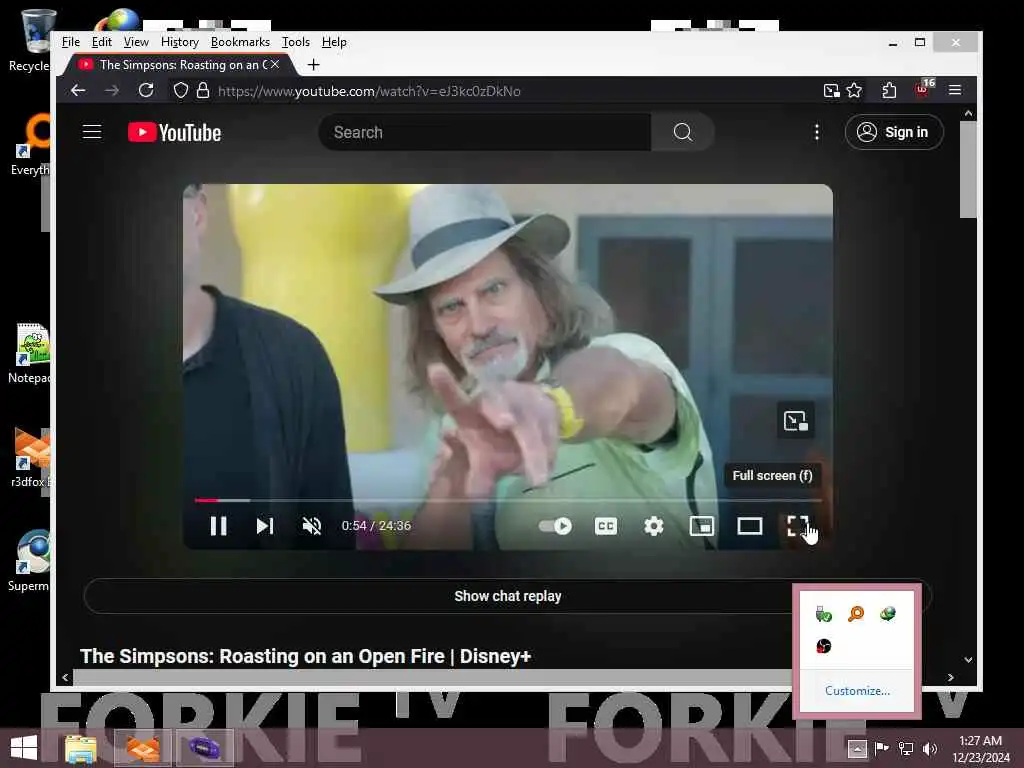Click the search magnifier button
This screenshot has width=1024, height=768.
pyautogui.click(x=682, y=132)
